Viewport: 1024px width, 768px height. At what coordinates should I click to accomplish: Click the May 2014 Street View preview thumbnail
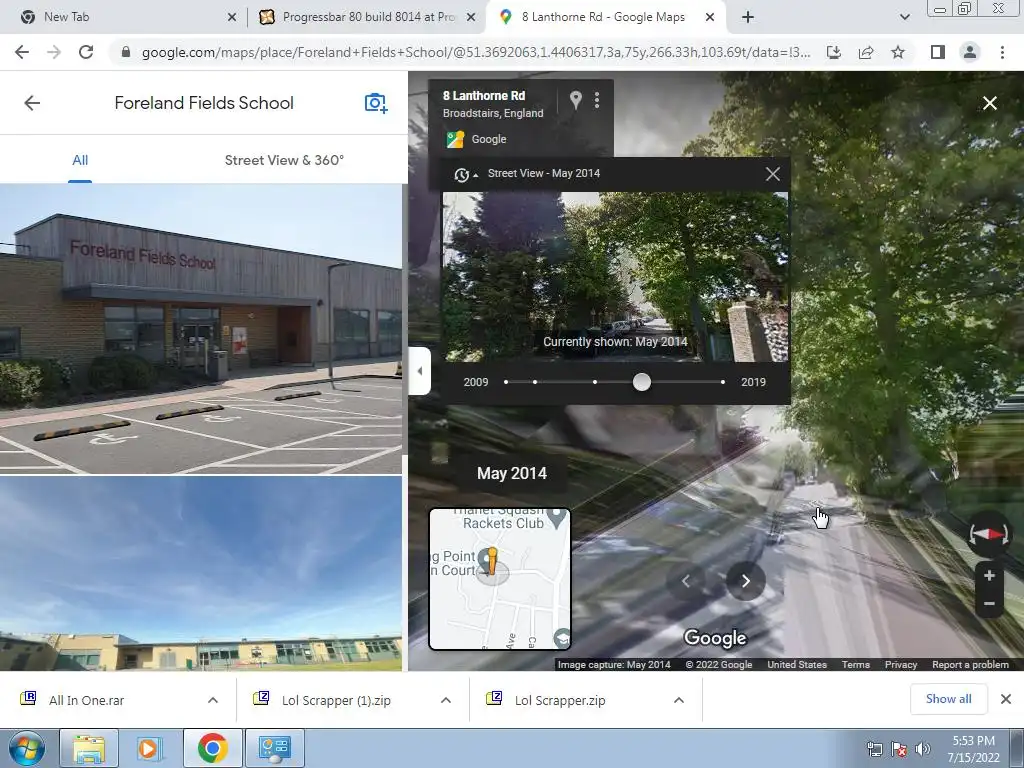click(x=615, y=277)
